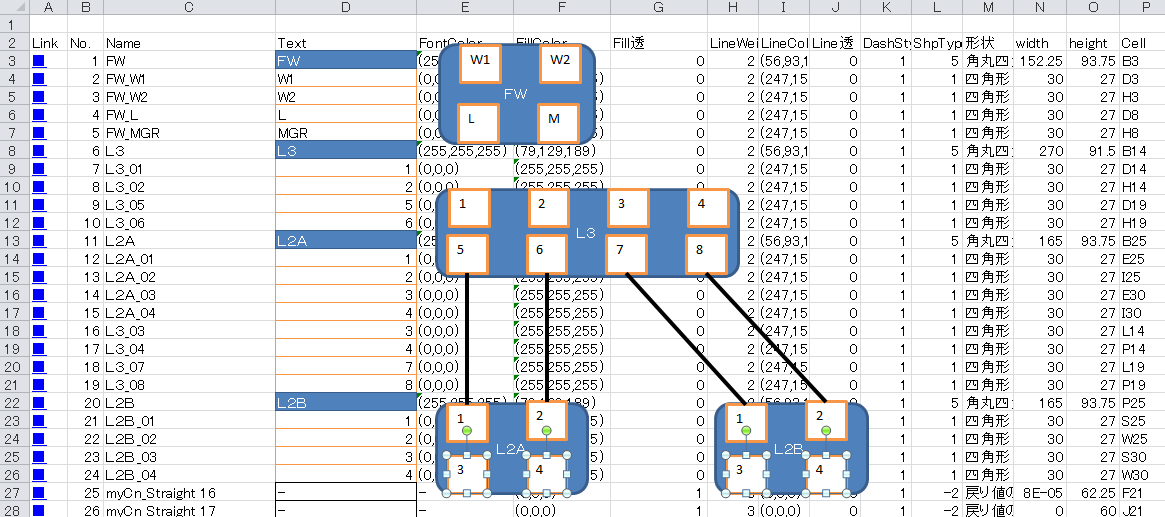Select column D header
Viewport: 1165px width, 517px height.
click(x=345, y=7)
